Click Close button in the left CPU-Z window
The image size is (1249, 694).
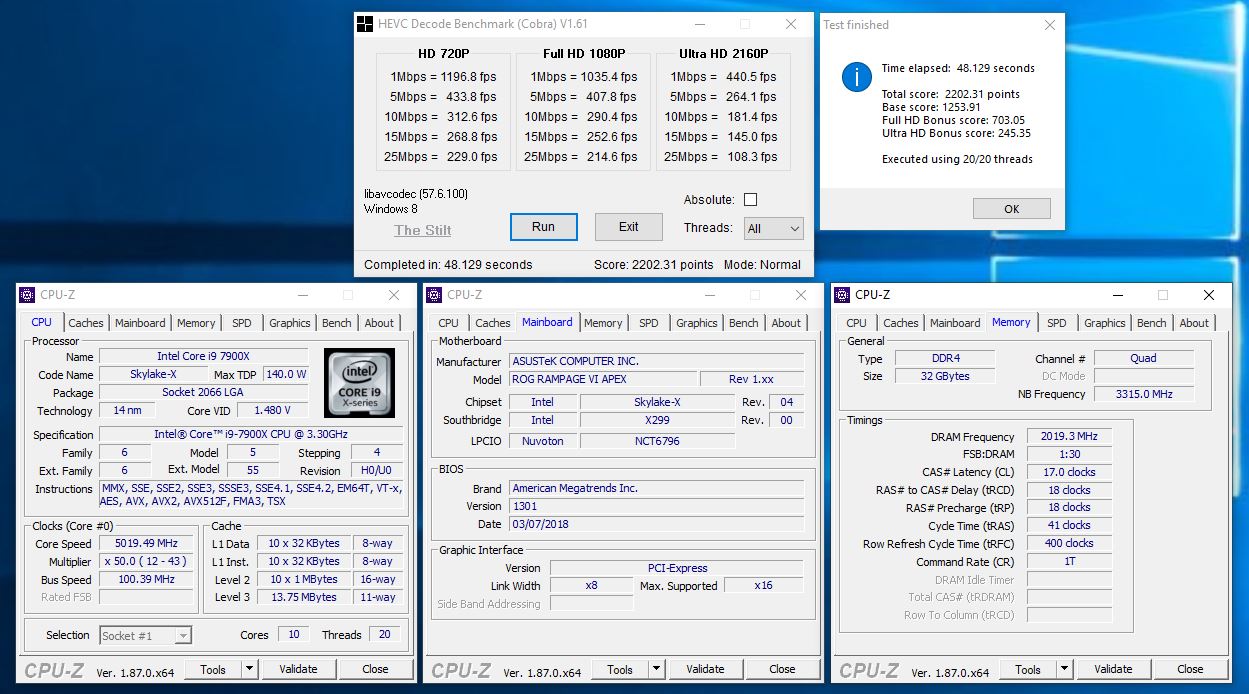(x=375, y=669)
